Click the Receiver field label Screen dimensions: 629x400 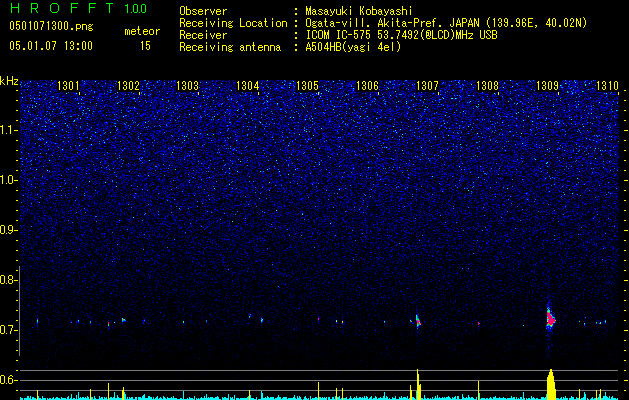203,35
